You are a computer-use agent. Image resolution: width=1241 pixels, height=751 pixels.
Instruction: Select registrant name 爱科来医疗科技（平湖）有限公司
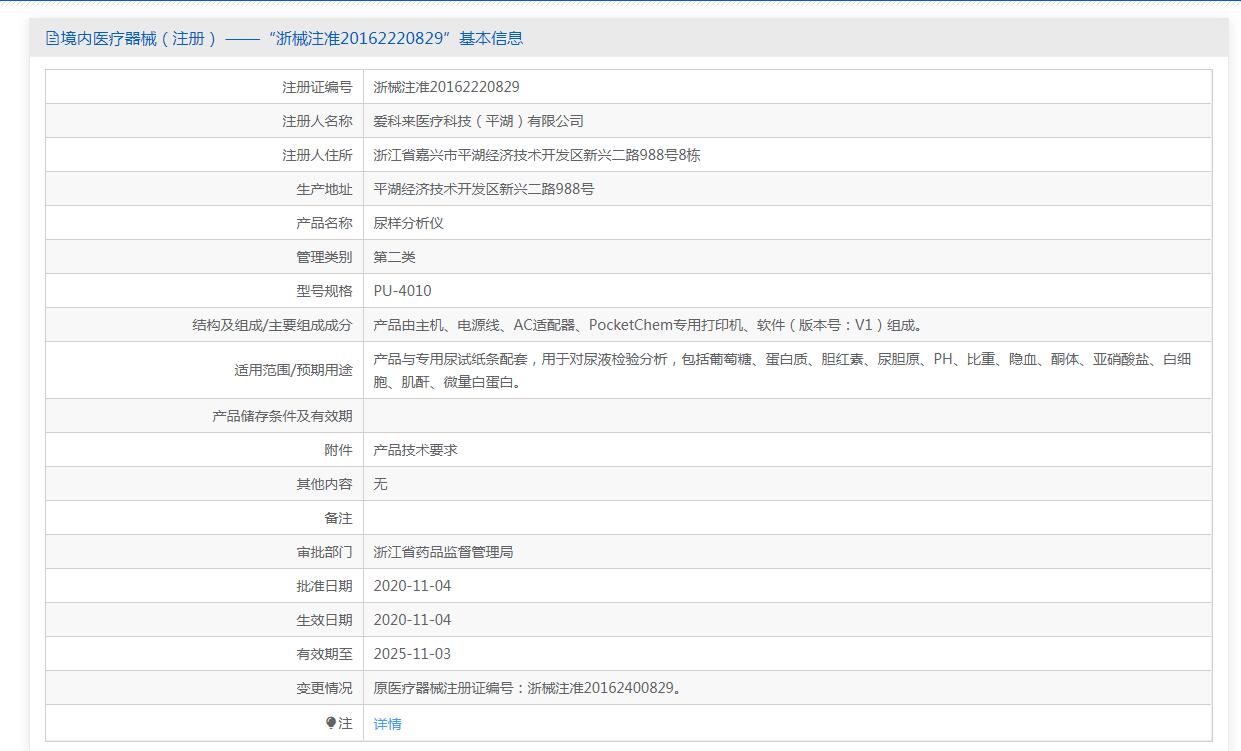click(x=478, y=121)
